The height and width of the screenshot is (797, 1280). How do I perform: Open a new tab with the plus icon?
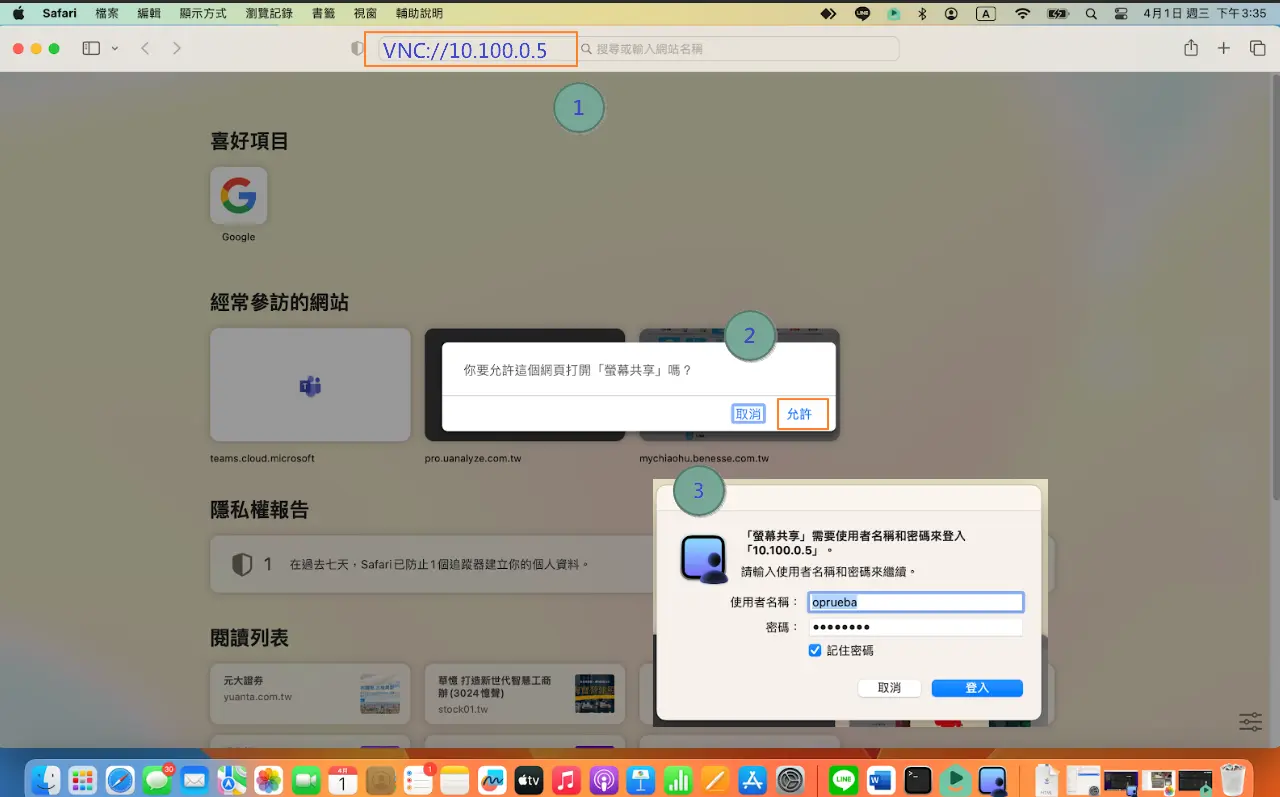1223,47
